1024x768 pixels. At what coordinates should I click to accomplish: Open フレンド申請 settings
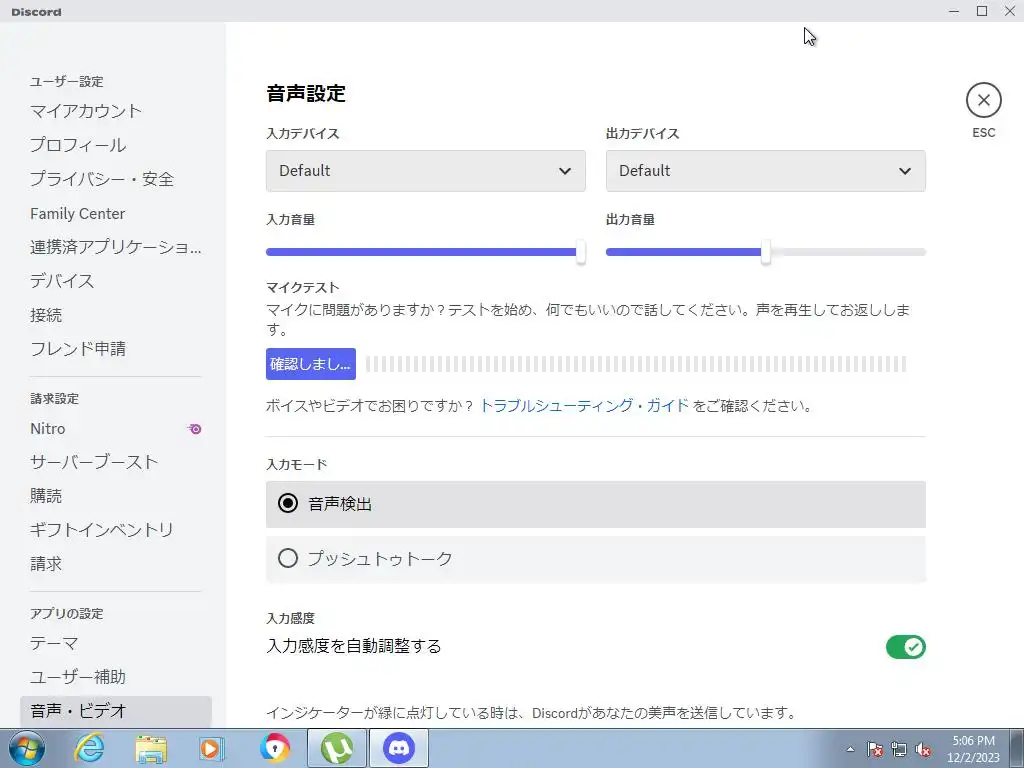[x=116, y=349]
